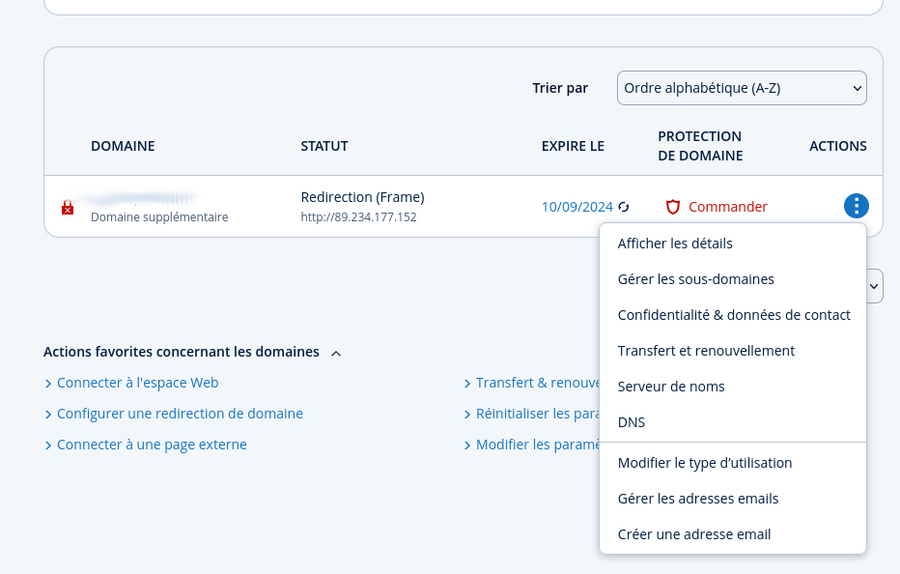Select Afficher les détails from menu
This screenshot has height=574, width=900.
pyautogui.click(x=675, y=243)
